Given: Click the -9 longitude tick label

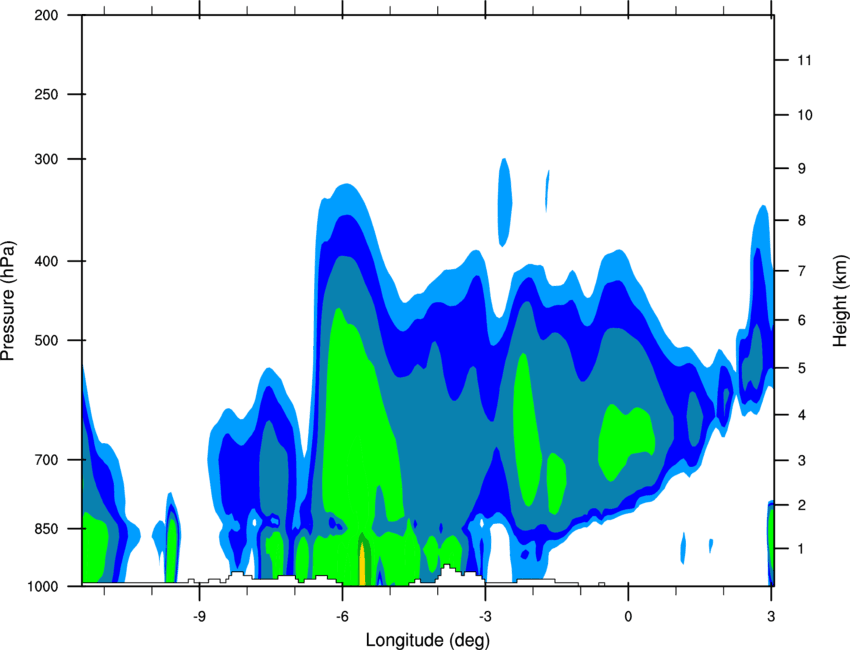Looking at the screenshot, I should pyautogui.click(x=199, y=616).
